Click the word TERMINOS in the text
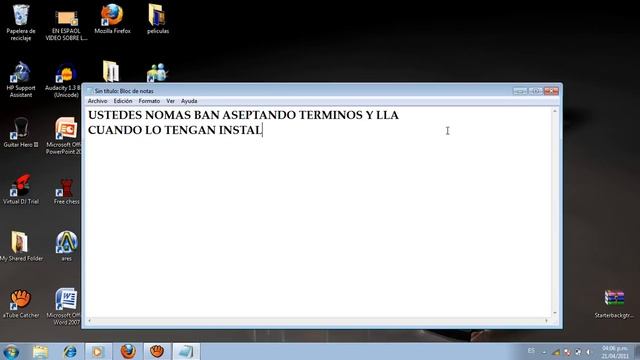 pos(331,115)
